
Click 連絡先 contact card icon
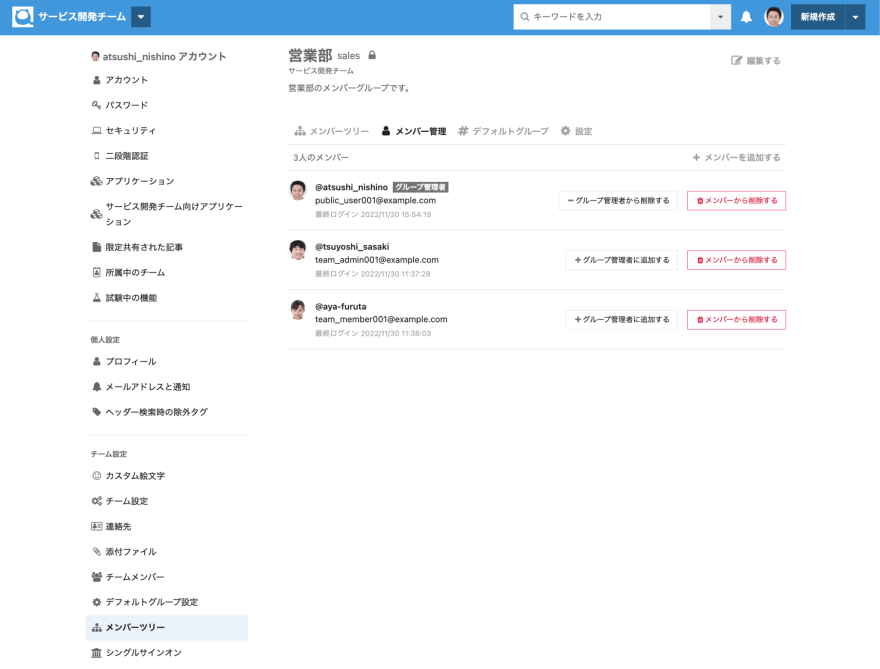[97, 526]
